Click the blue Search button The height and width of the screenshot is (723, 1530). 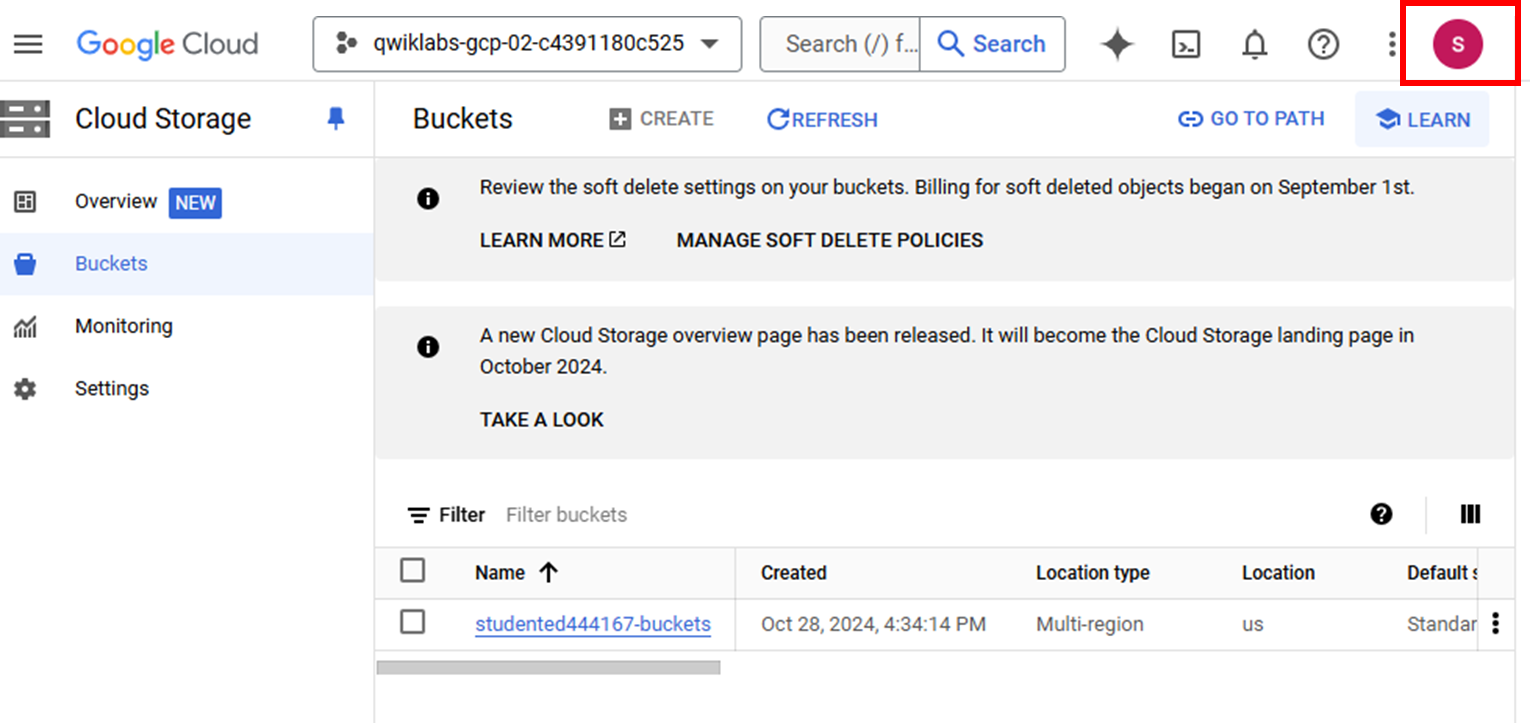[x=992, y=44]
